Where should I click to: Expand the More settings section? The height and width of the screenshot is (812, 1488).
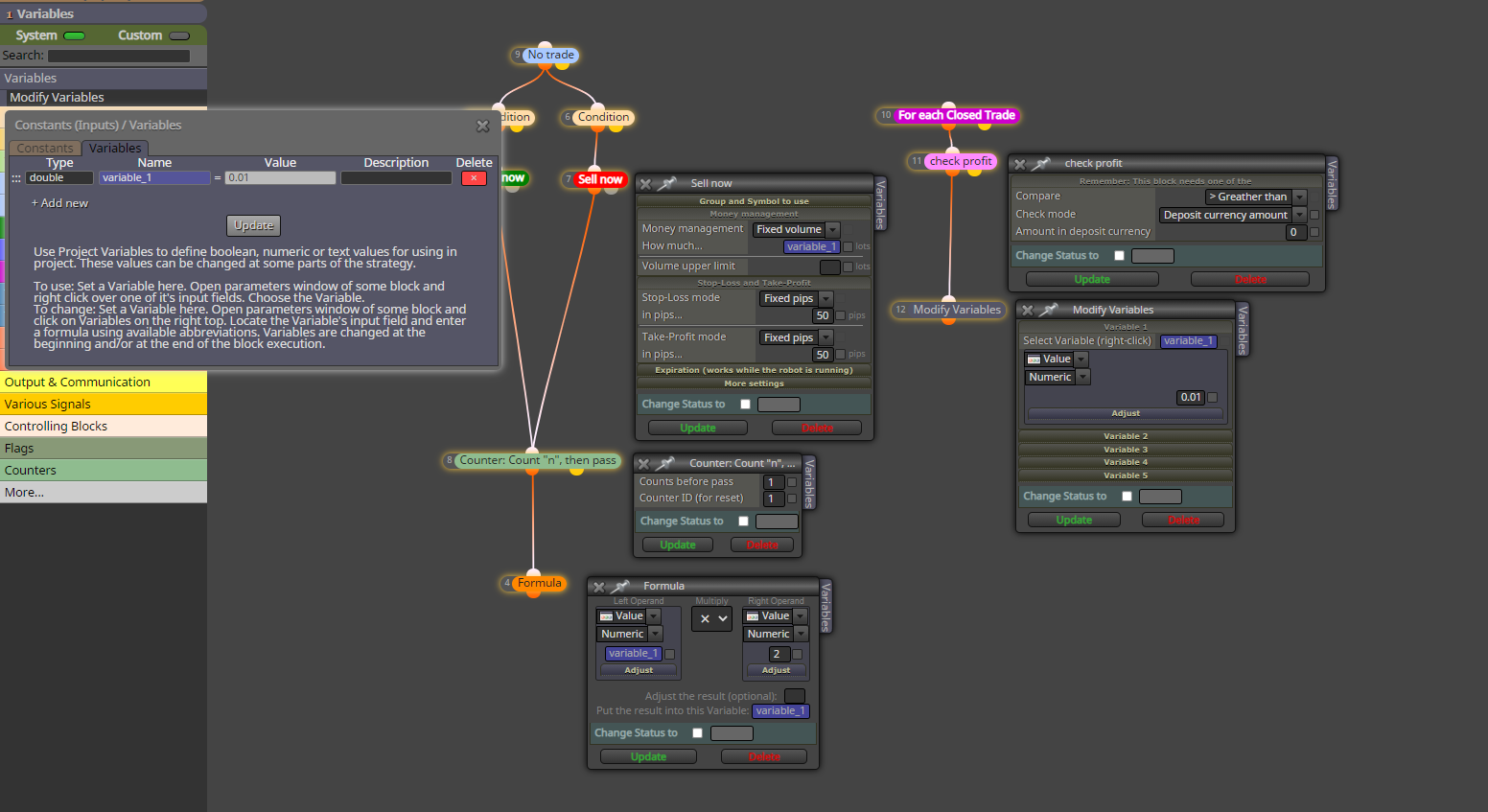754,383
